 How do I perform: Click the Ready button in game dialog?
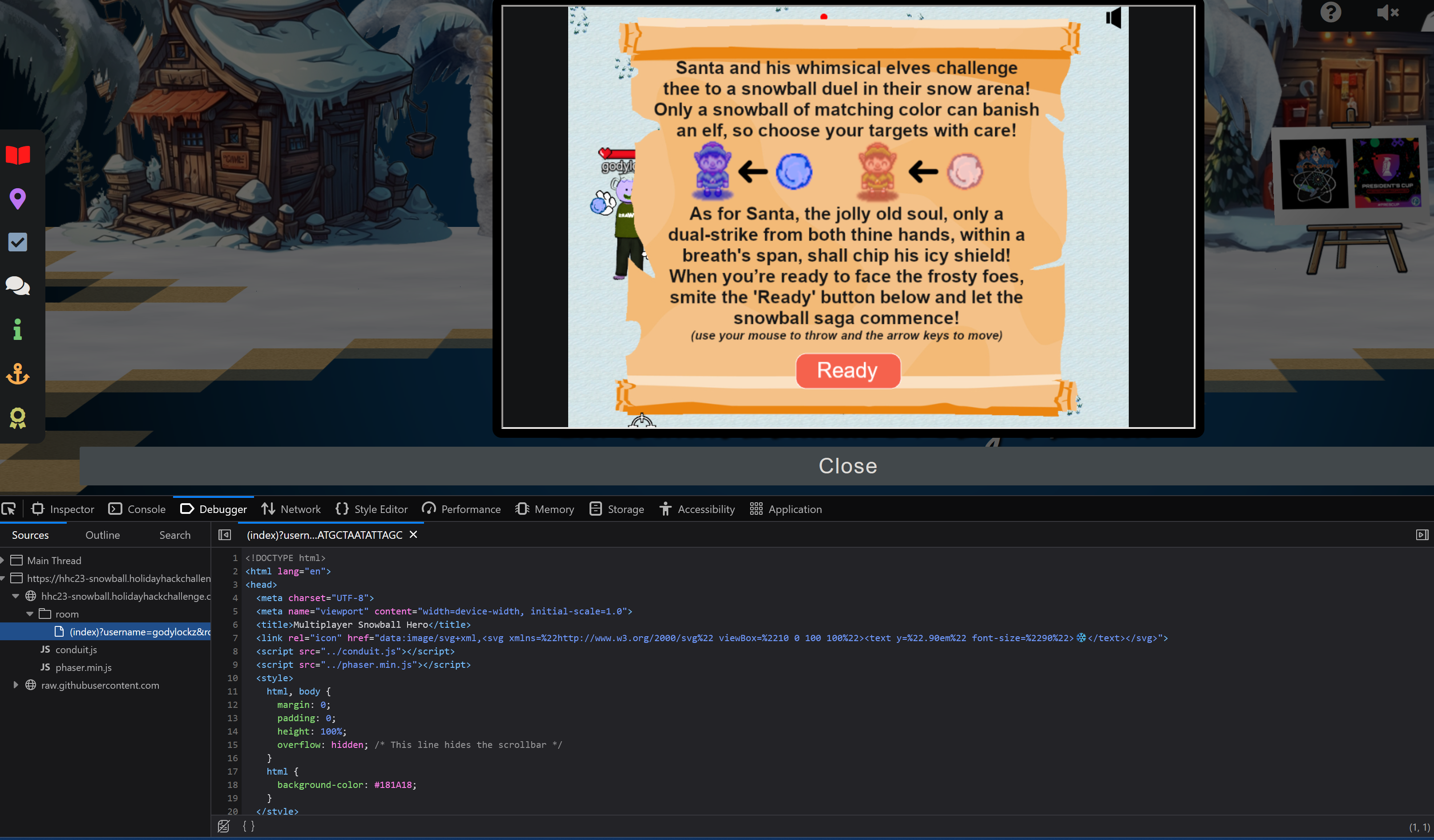pos(847,370)
